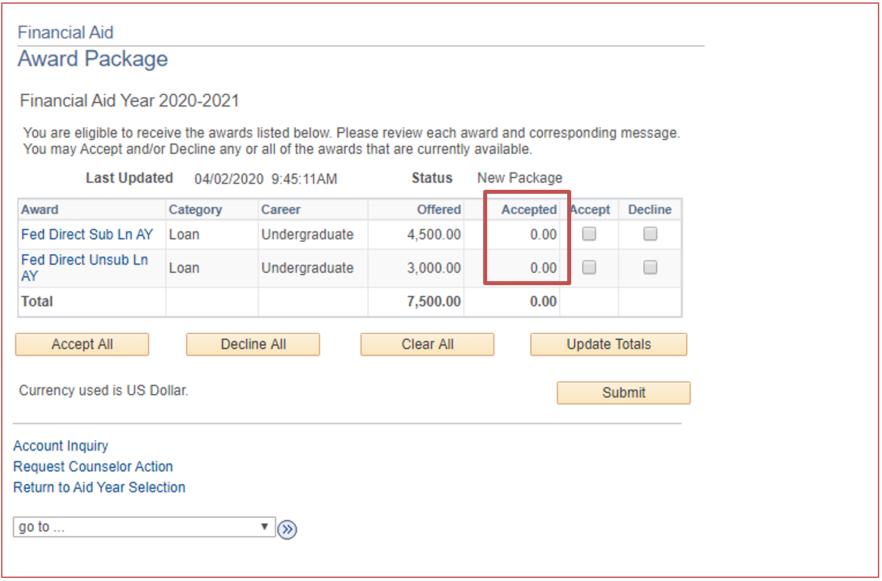Click the Decline All button
This screenshot has width=882, height=581.
(x=254, y=344)
